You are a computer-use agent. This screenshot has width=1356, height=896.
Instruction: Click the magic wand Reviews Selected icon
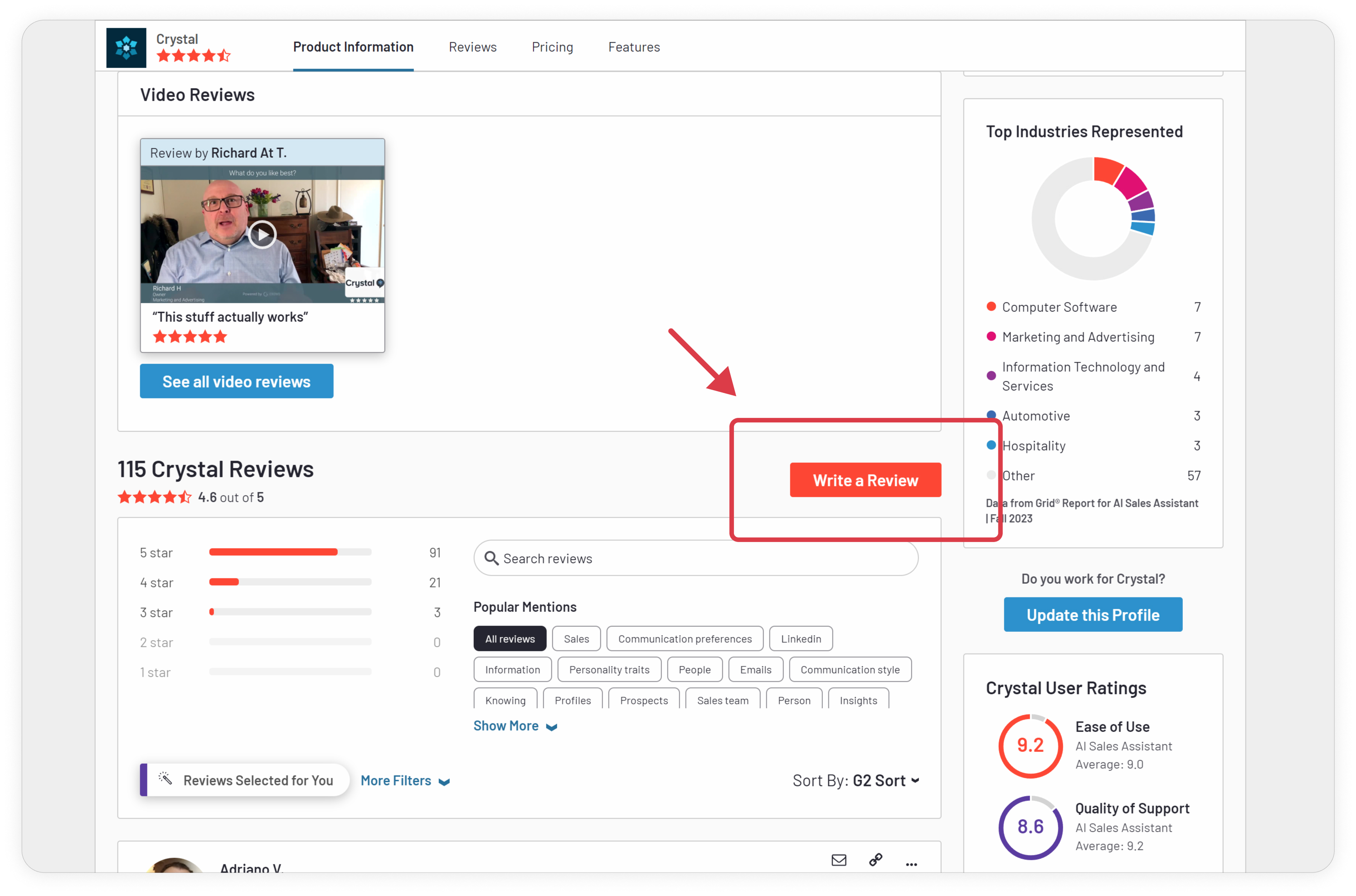point(165,779)
